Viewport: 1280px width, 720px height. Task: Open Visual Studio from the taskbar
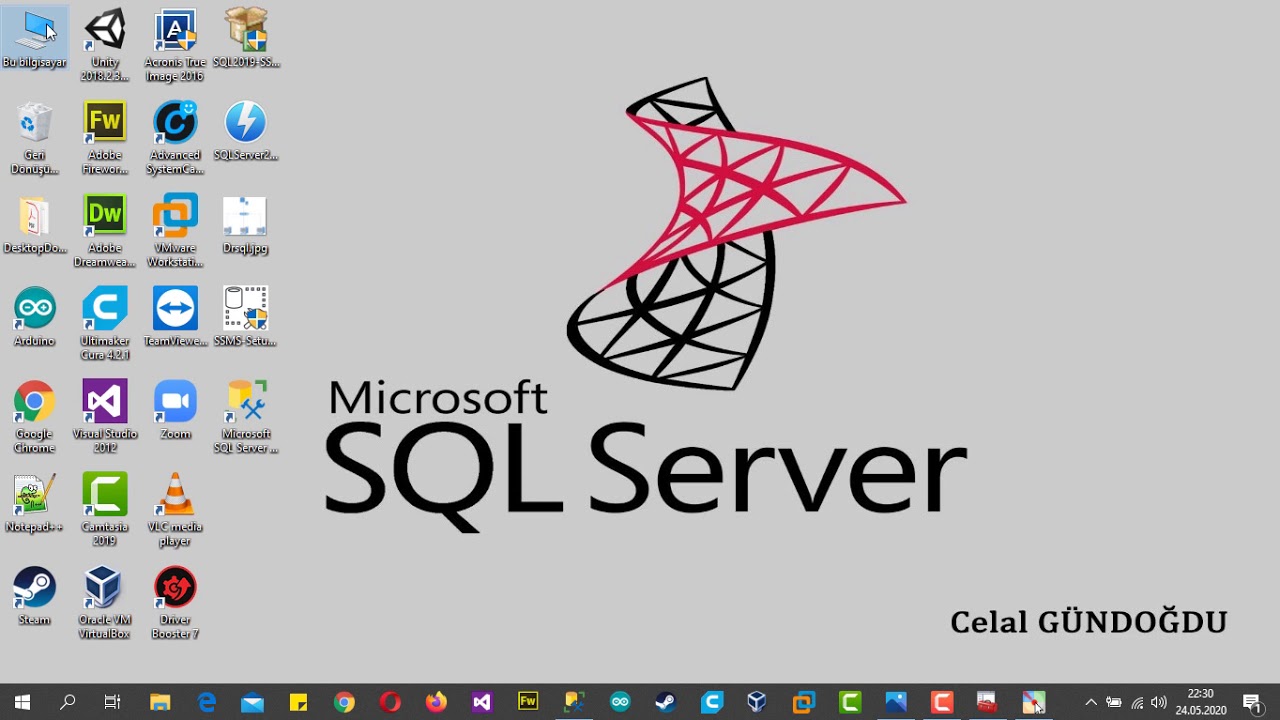coord(482,702)
